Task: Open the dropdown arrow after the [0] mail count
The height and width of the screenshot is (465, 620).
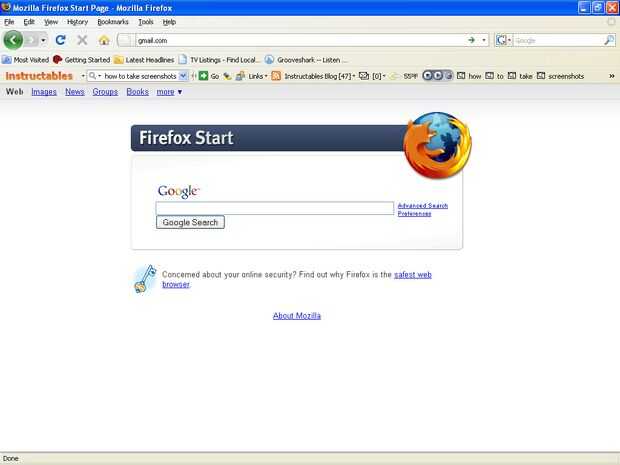Action: pyautogui.click(x=384, y=76)
